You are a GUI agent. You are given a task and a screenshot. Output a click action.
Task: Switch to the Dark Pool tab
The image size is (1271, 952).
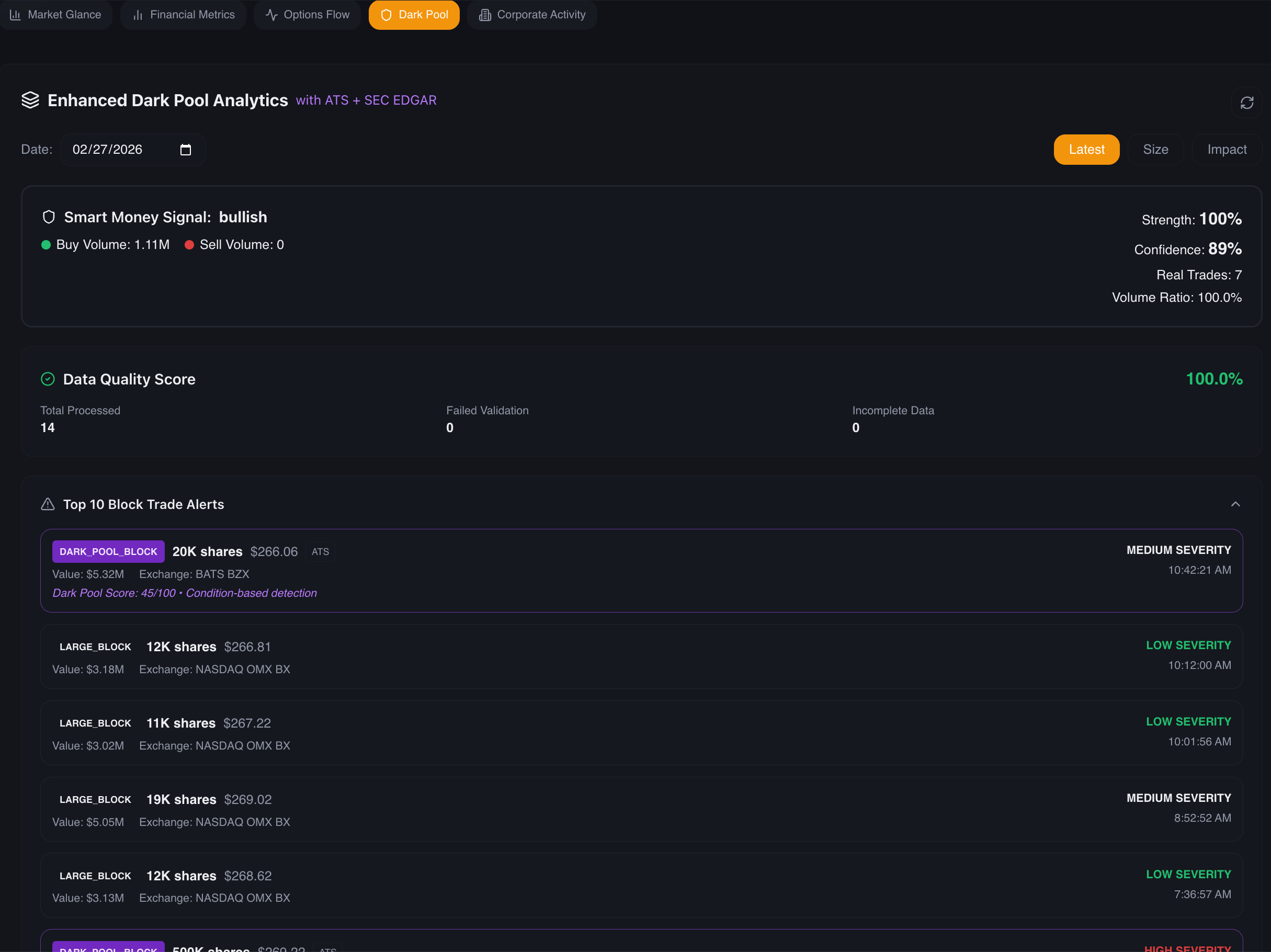point(414,14)
